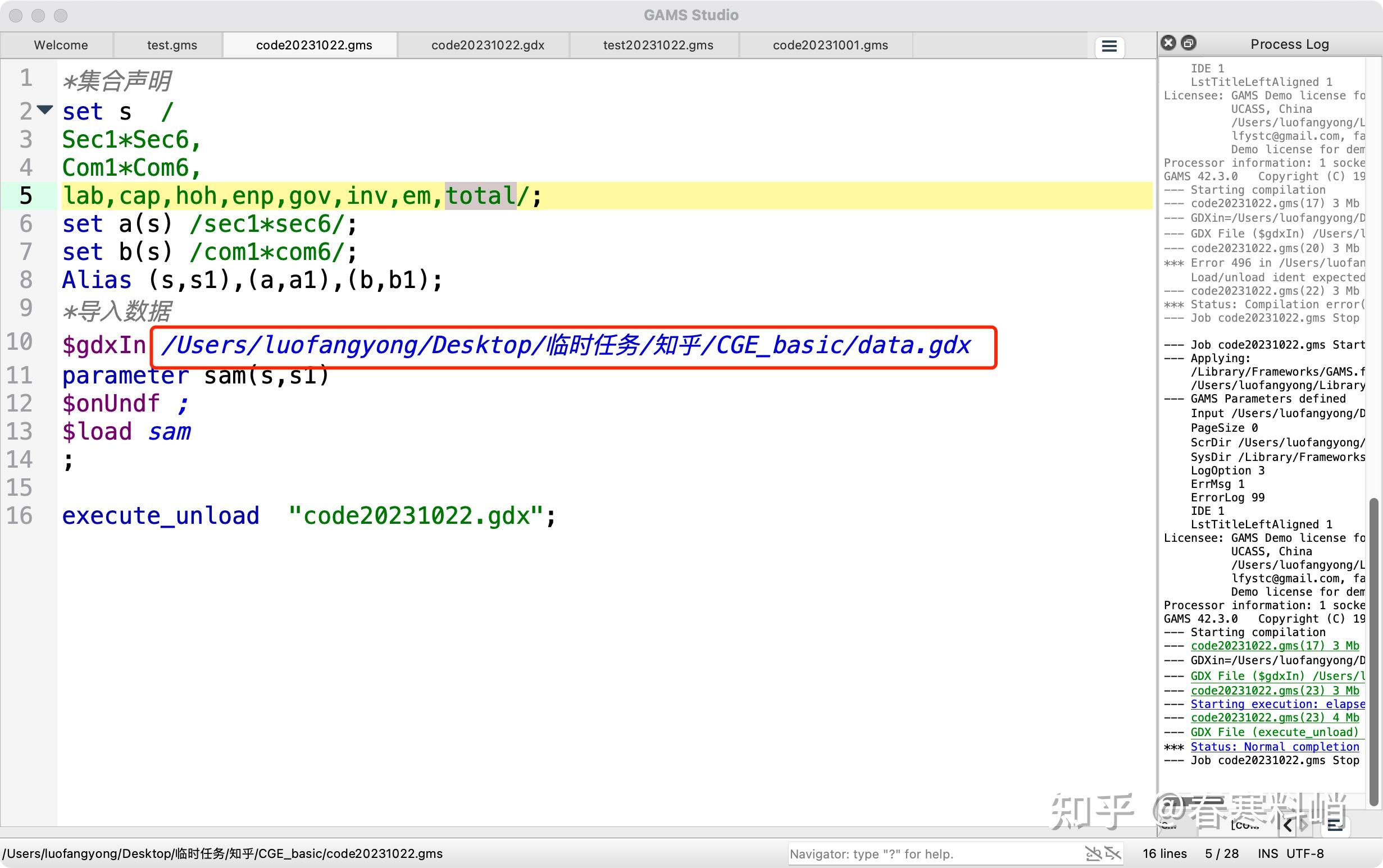Click the INS insert mode indicator

pos(1267,853)
